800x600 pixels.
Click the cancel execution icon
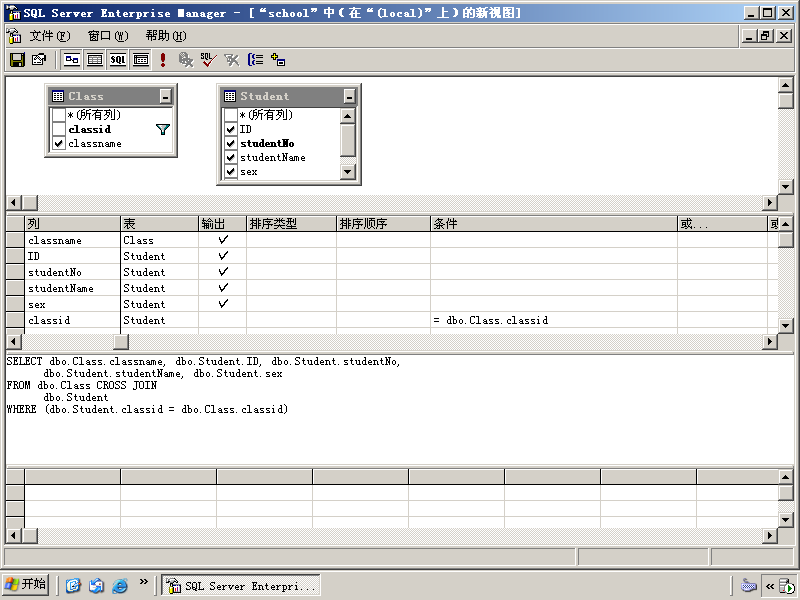[186, 60]
